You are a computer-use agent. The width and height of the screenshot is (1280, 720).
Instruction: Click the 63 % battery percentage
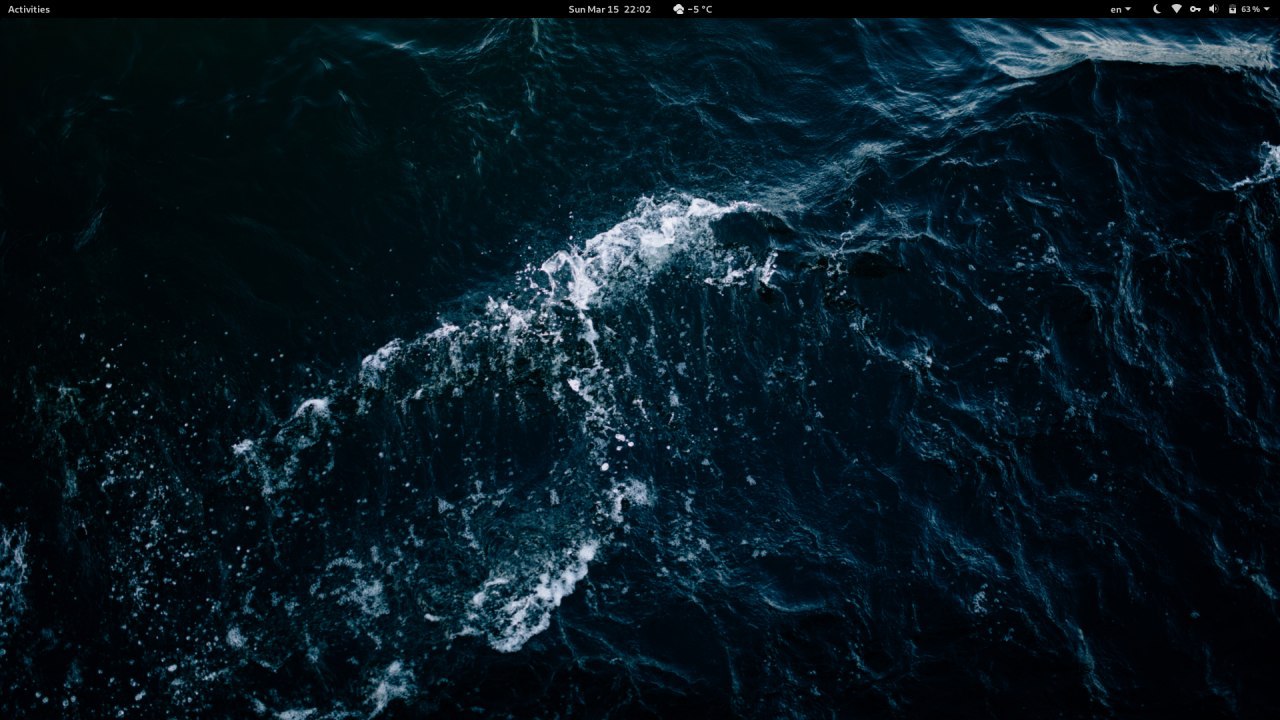click(x=1250, y=9)
